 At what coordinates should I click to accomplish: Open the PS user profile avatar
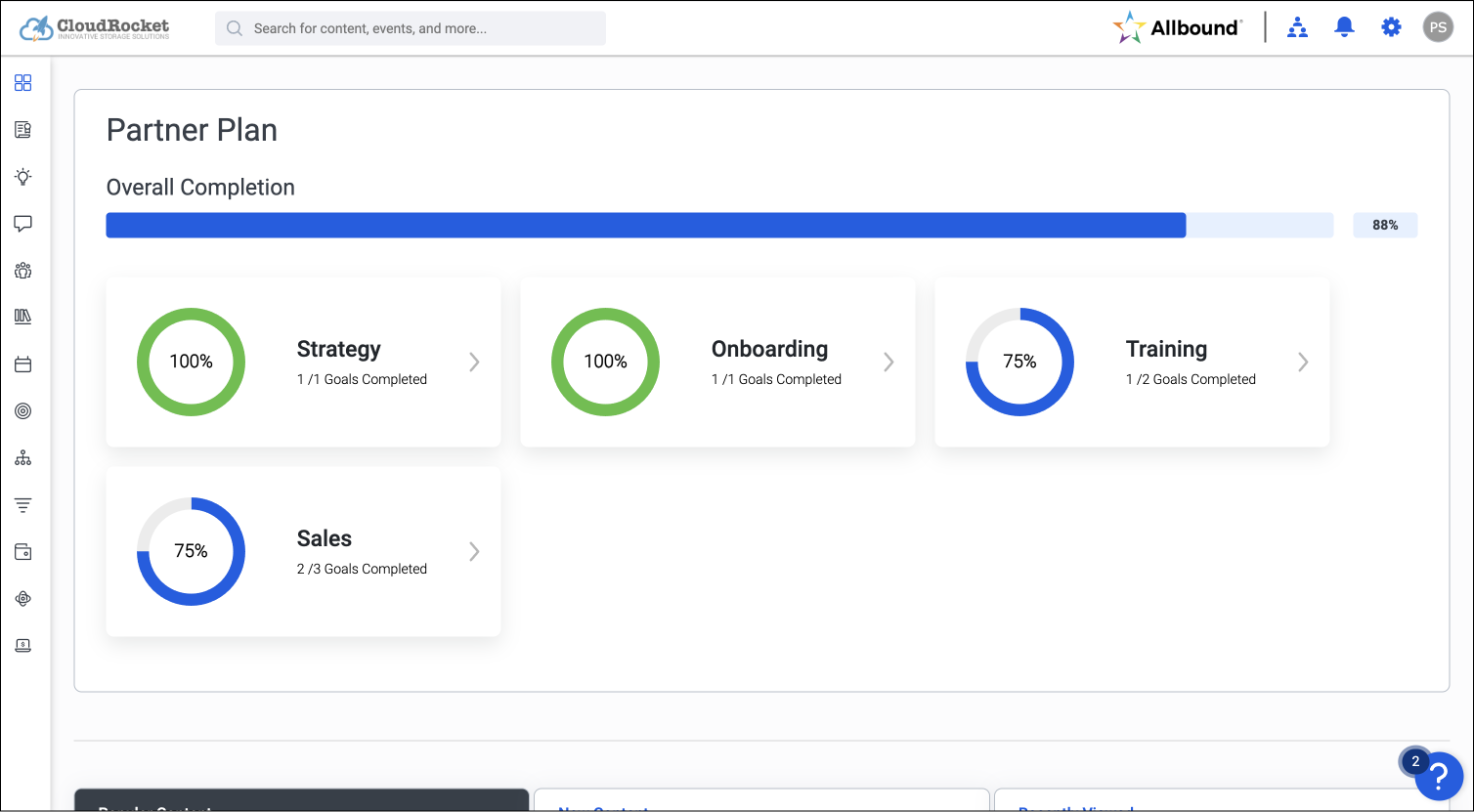1438,27
